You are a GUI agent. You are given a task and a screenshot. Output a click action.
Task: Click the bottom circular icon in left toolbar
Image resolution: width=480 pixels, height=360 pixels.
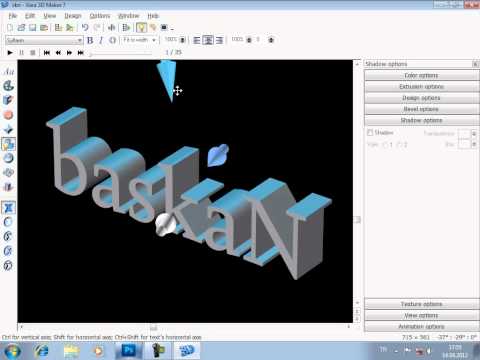point(8,265)
